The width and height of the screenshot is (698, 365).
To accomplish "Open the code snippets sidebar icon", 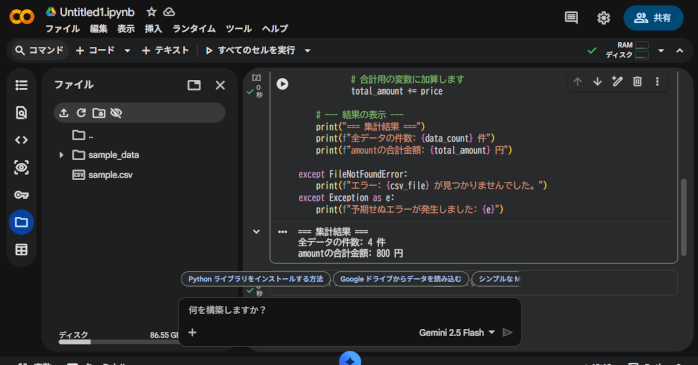I will click(21, 140).
